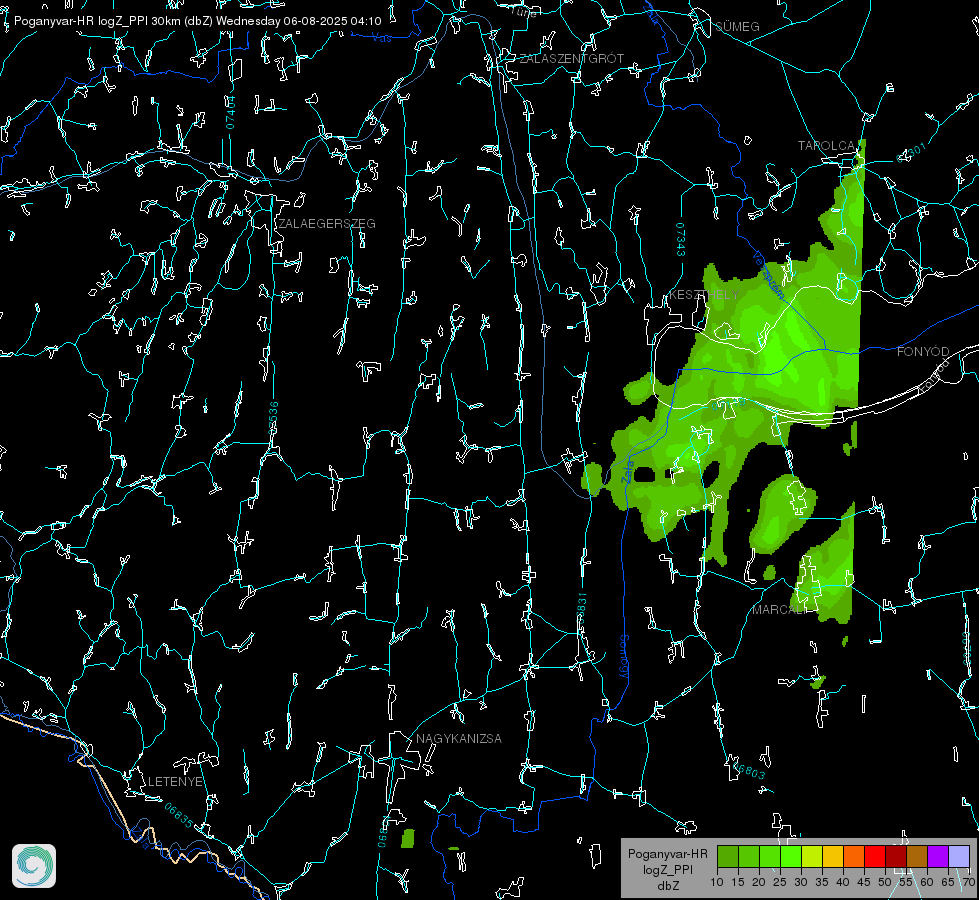Click the LETENYE city label
The image size is (979, 900).
175,781
